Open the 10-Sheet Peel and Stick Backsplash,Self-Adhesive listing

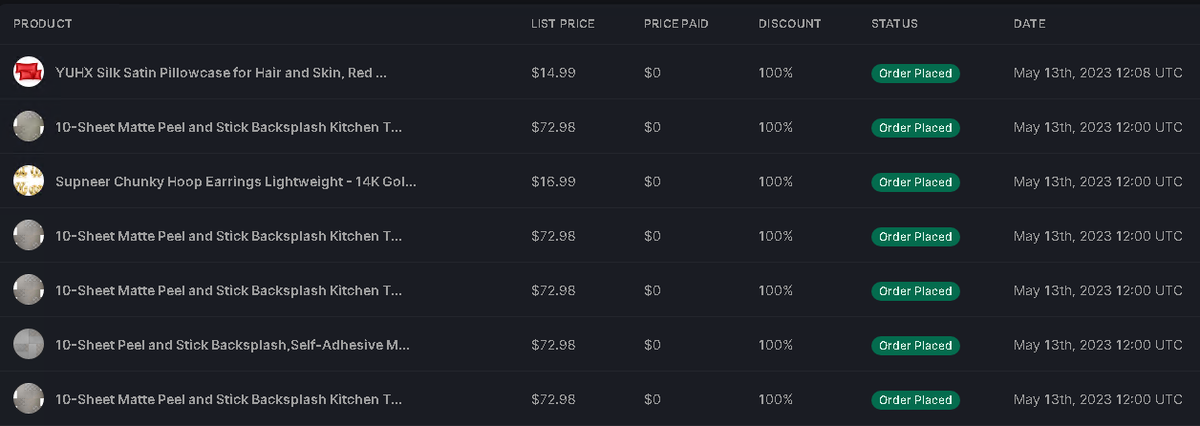click(x=233, y=345)
